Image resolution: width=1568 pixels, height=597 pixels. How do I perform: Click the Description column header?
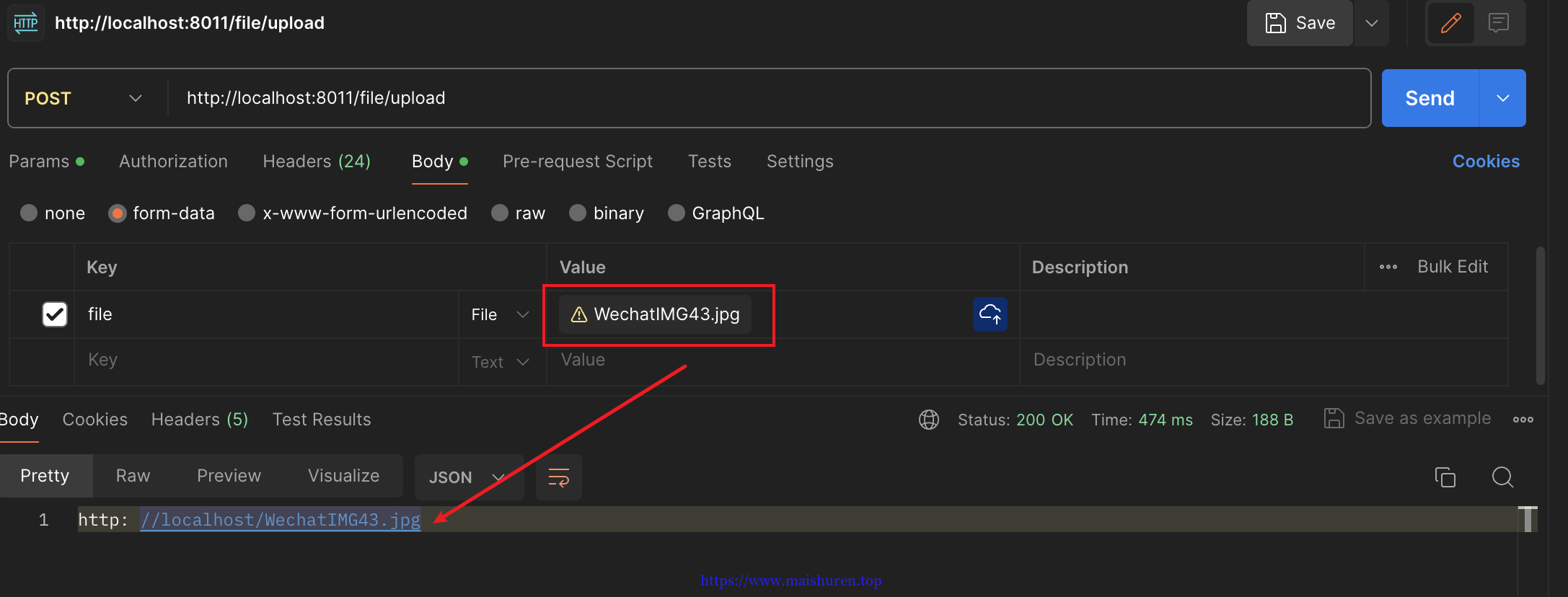coord(1080,267)
